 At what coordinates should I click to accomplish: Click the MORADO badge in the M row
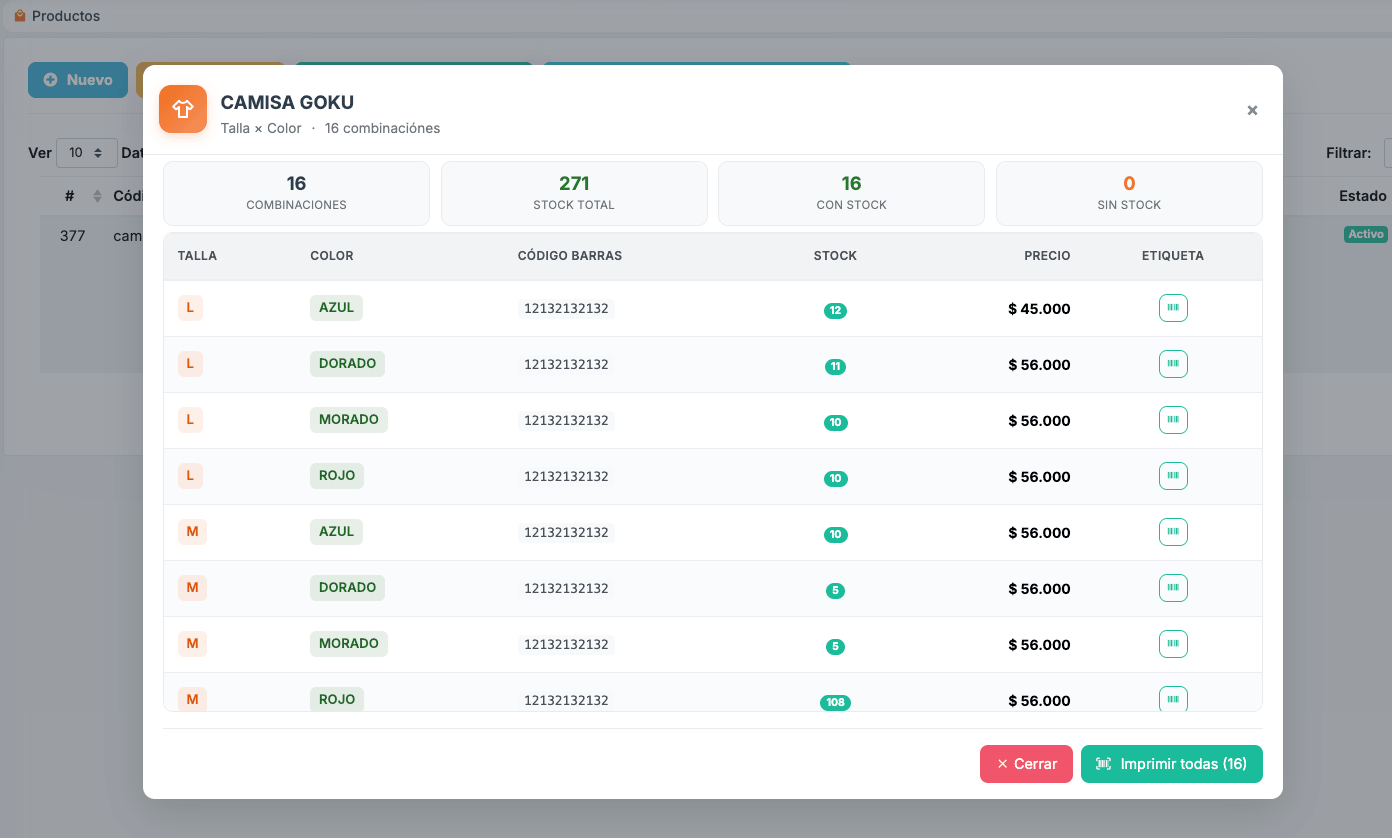(x=349, y=644)
